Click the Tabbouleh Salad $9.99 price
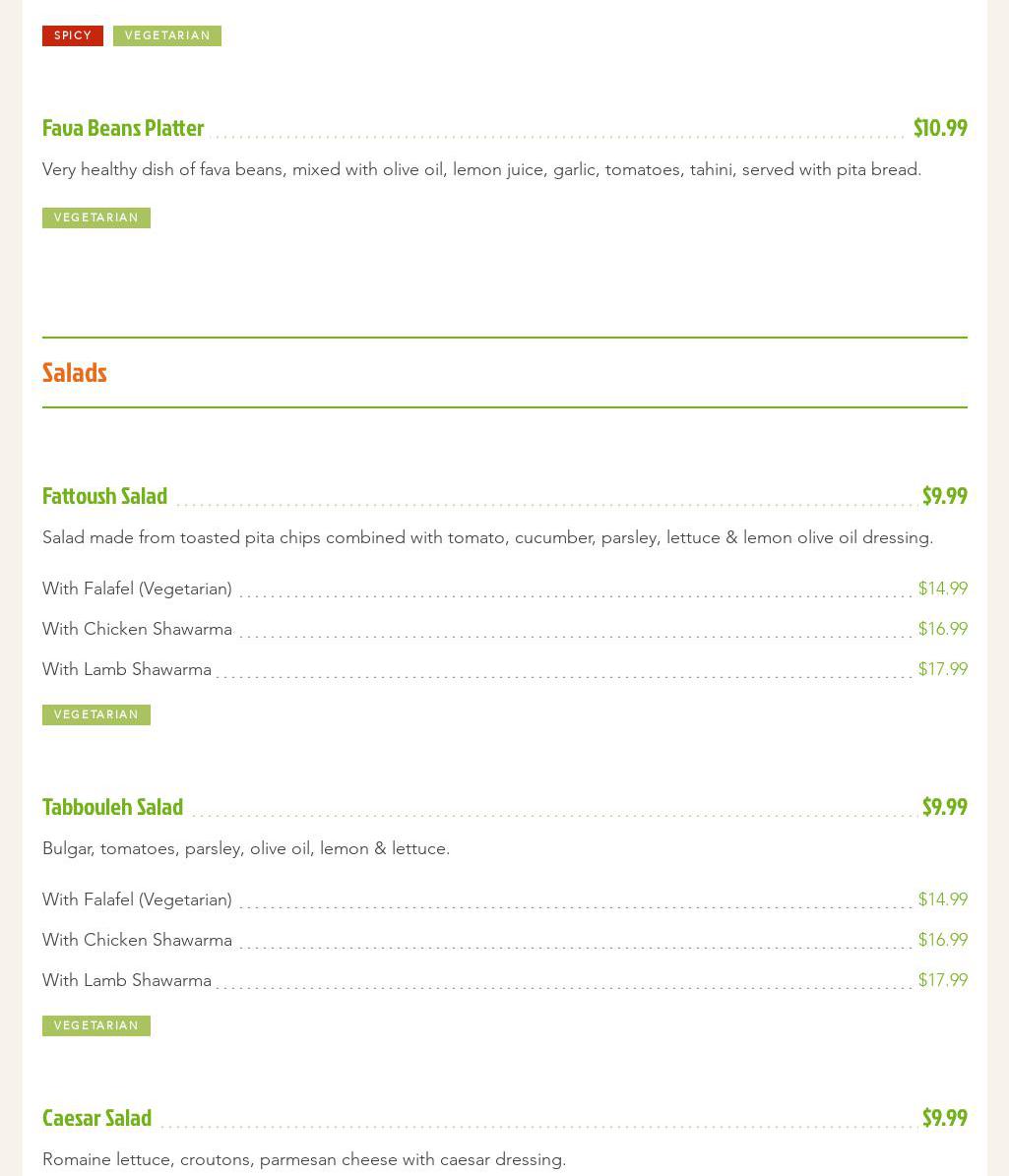 943,807
